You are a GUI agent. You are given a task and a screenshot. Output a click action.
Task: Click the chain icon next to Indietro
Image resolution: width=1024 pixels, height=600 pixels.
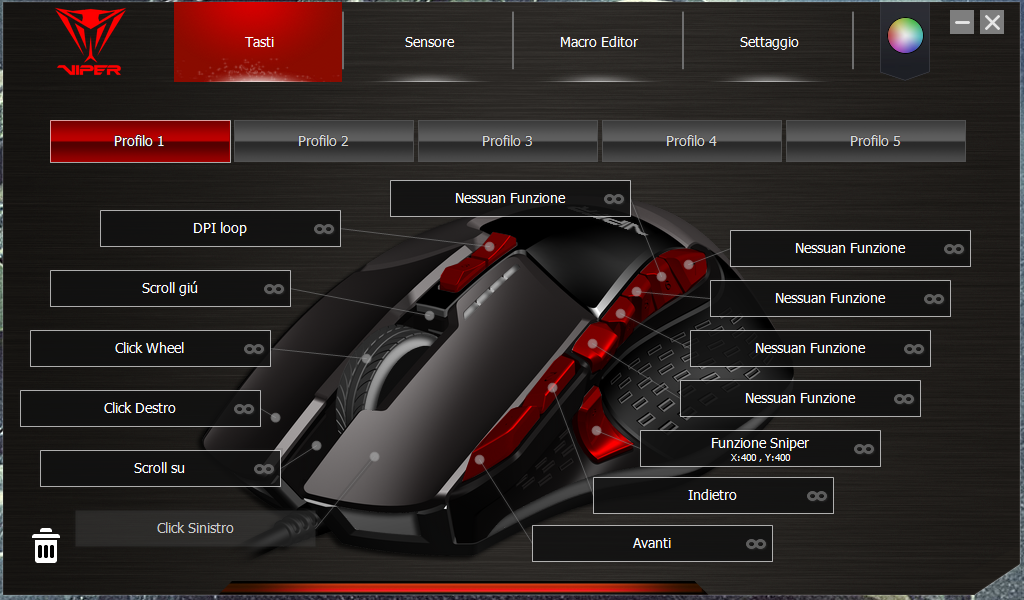816,496
